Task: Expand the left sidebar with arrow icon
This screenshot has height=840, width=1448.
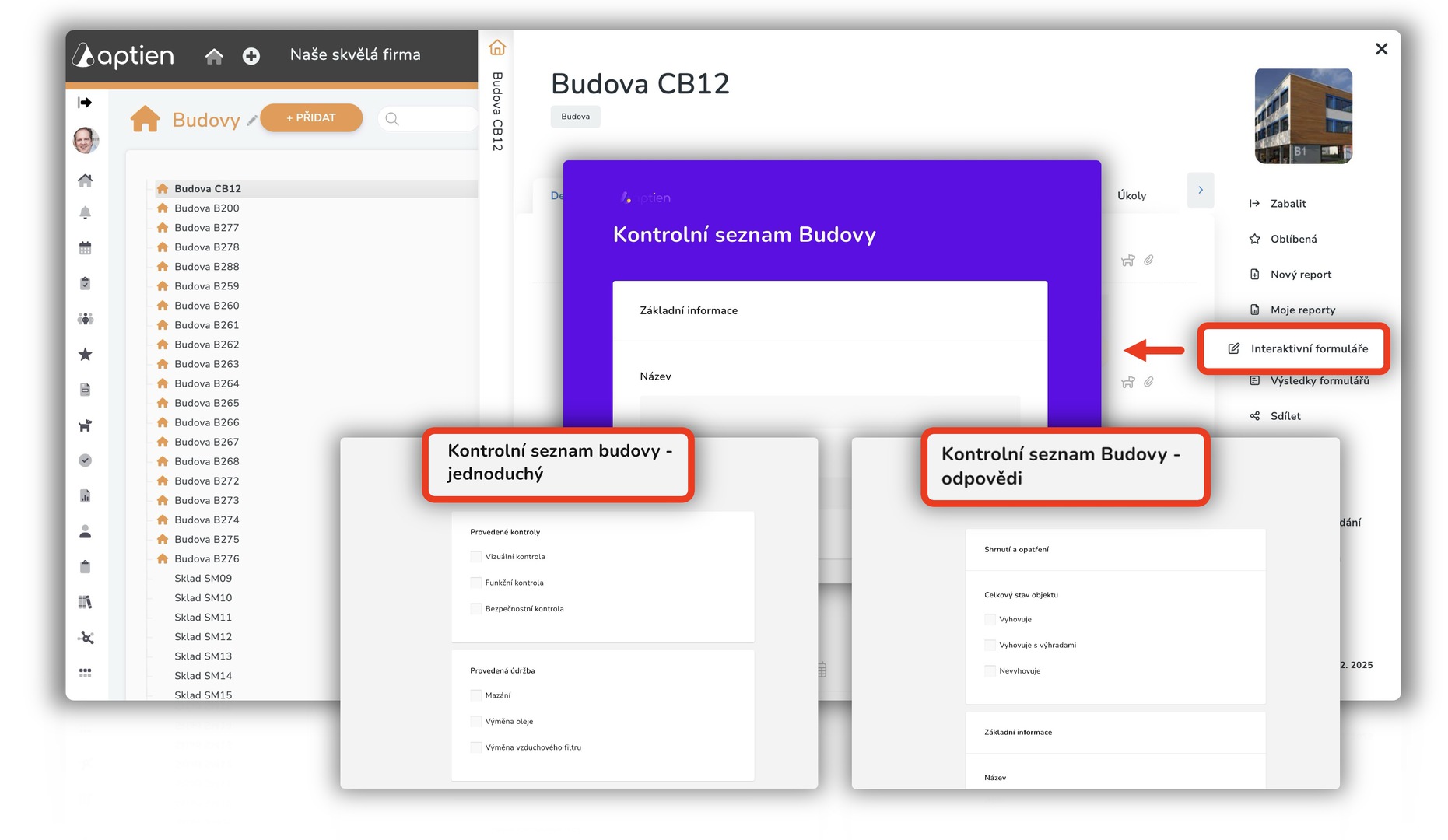Action: coord(86,103)
